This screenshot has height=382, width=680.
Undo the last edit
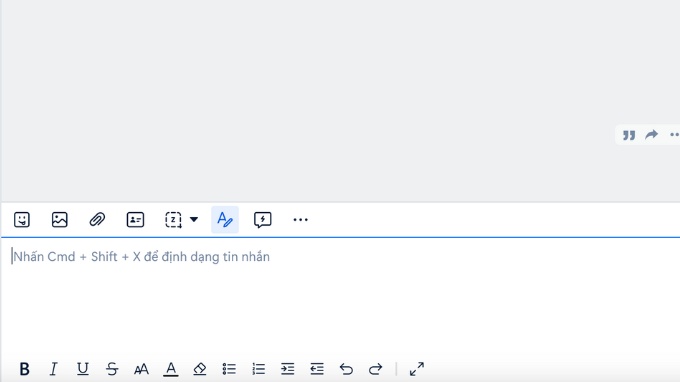(346, 369)
